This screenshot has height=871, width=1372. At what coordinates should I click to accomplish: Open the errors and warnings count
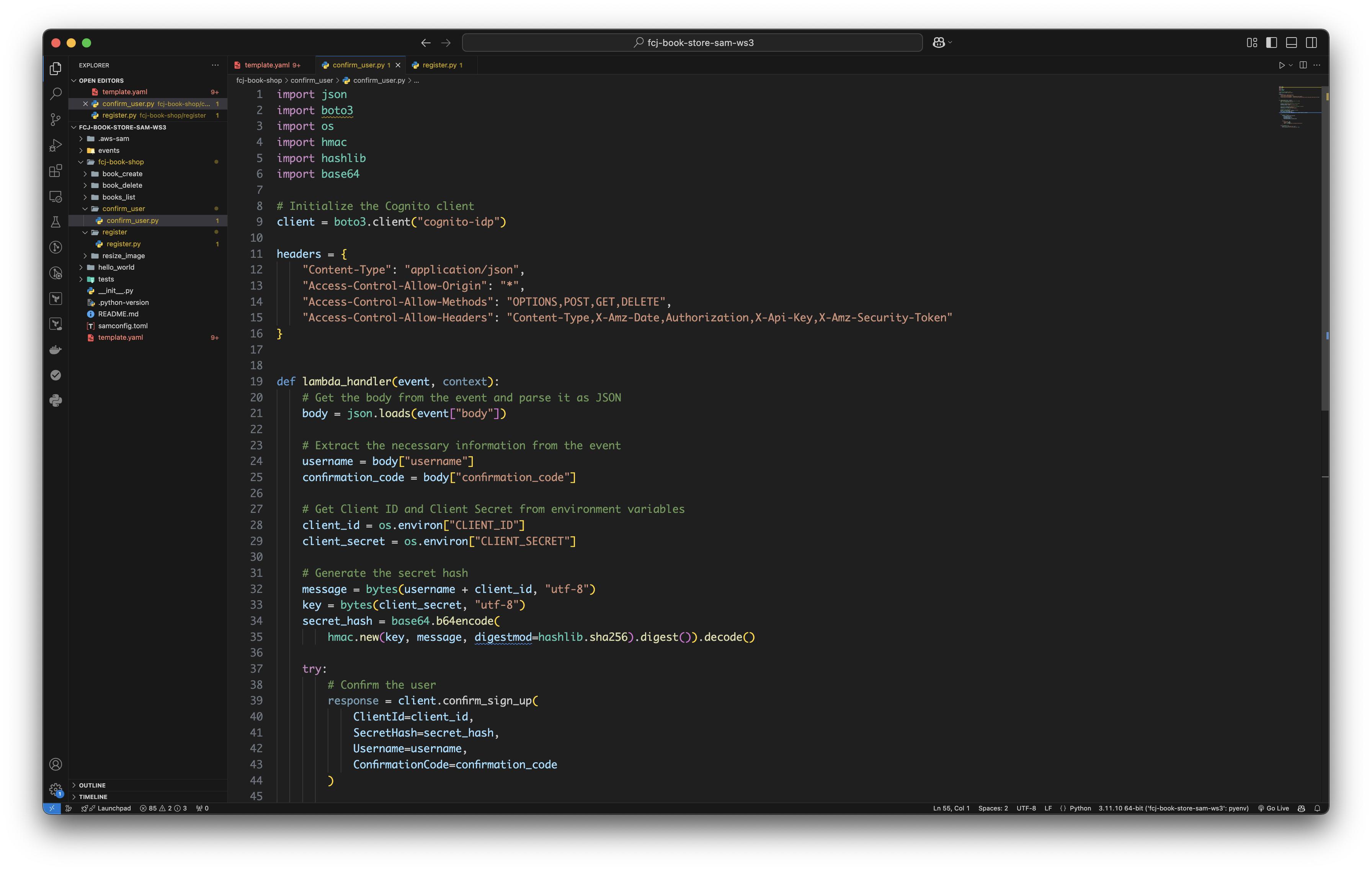pyautogui.click(x=163, y=808)
